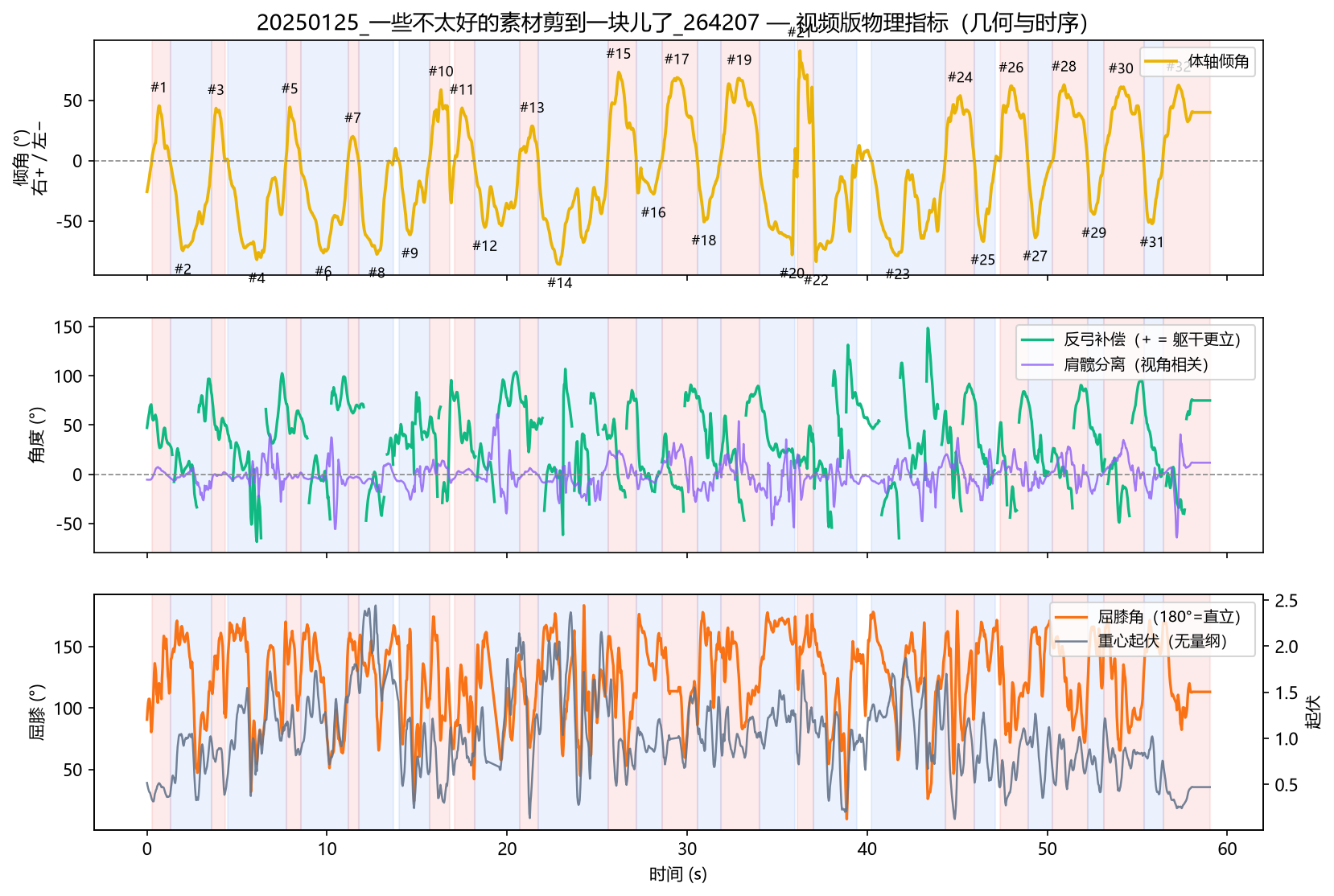Click the 0.5 tick on the 起伏 axis

1286,785
